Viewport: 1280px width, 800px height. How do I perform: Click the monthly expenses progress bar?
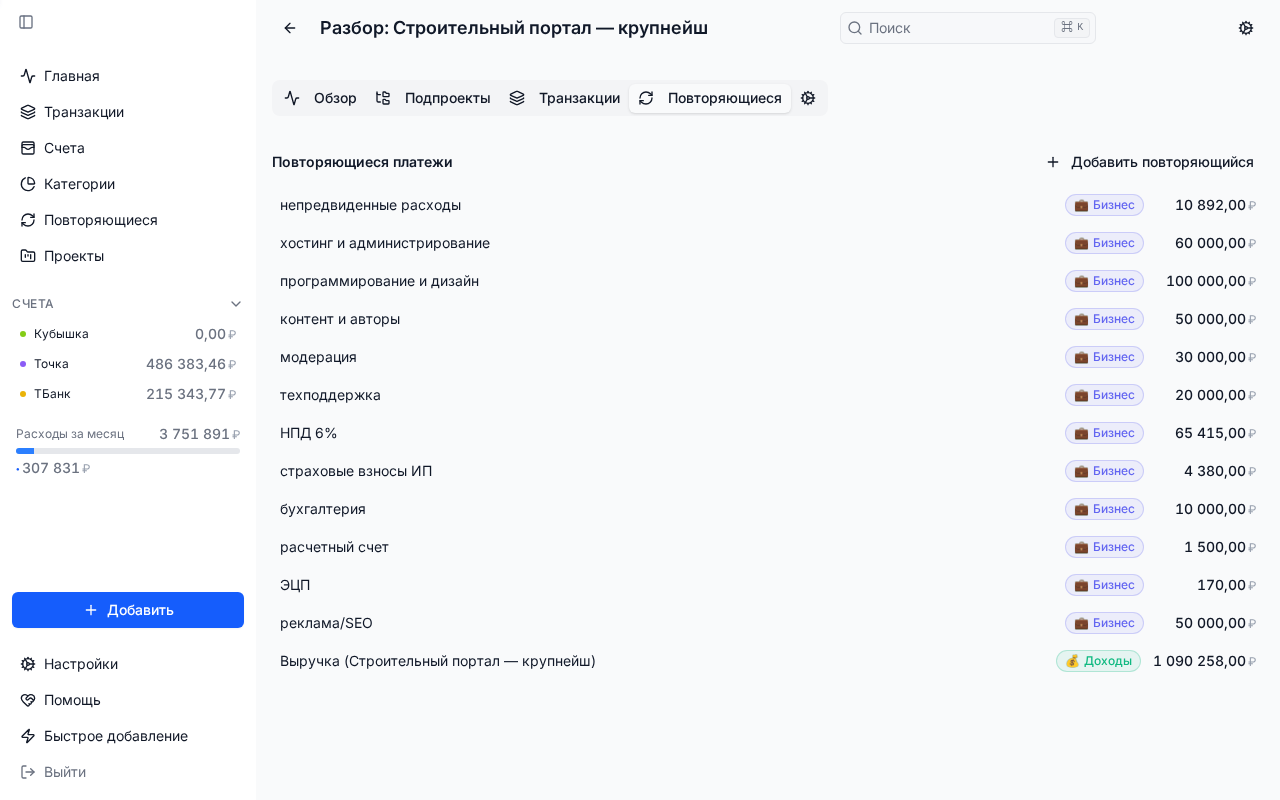(x=128, y=451)
